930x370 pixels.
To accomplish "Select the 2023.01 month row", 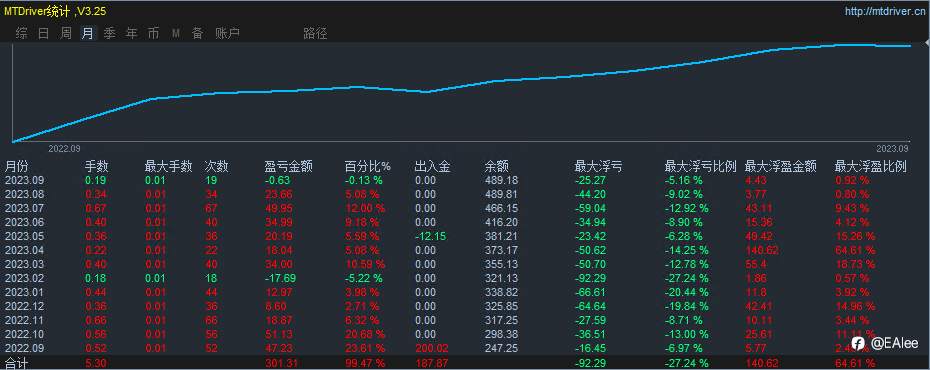I will point(465,292).
